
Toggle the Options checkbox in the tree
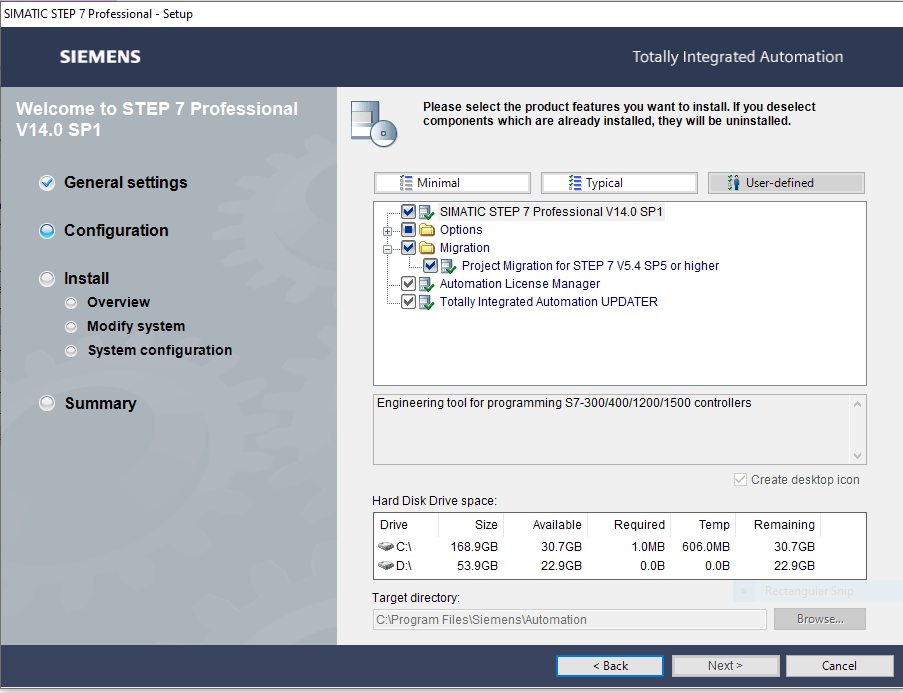click(408, 230)
